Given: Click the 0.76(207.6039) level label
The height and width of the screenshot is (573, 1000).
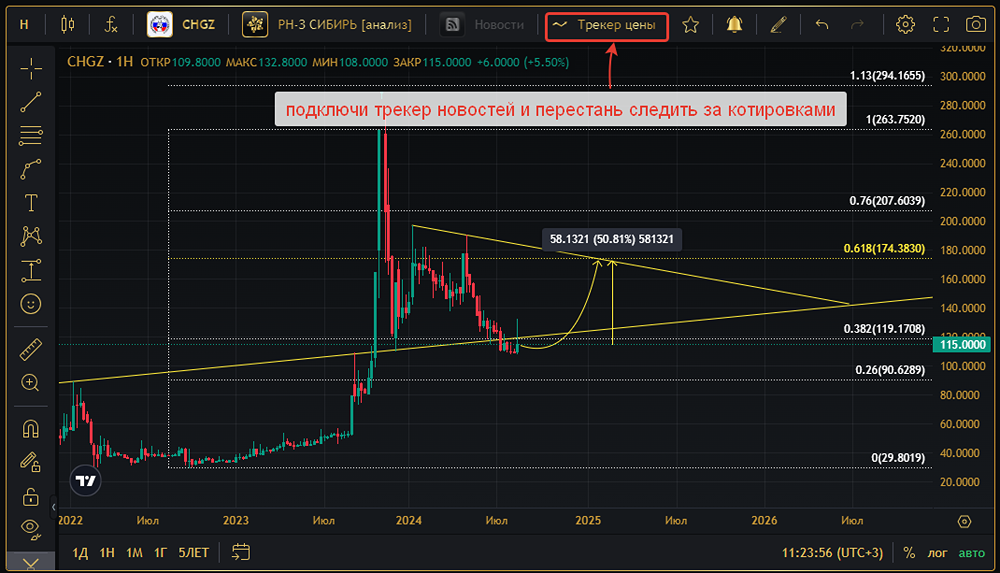Looking at the screenshot, I should pos(887,200).
